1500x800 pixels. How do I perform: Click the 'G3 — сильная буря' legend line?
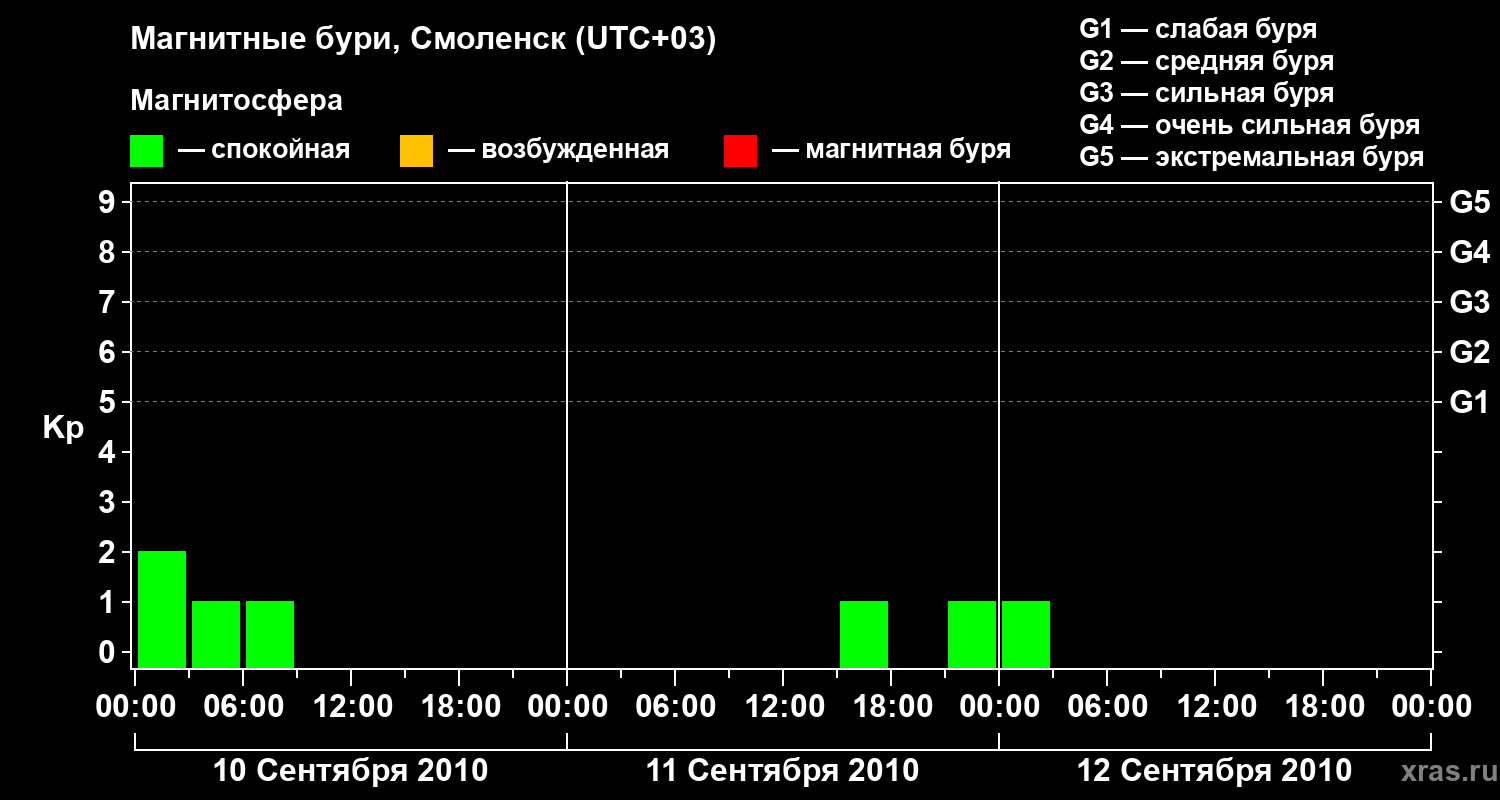click(x=1206, y=93)
